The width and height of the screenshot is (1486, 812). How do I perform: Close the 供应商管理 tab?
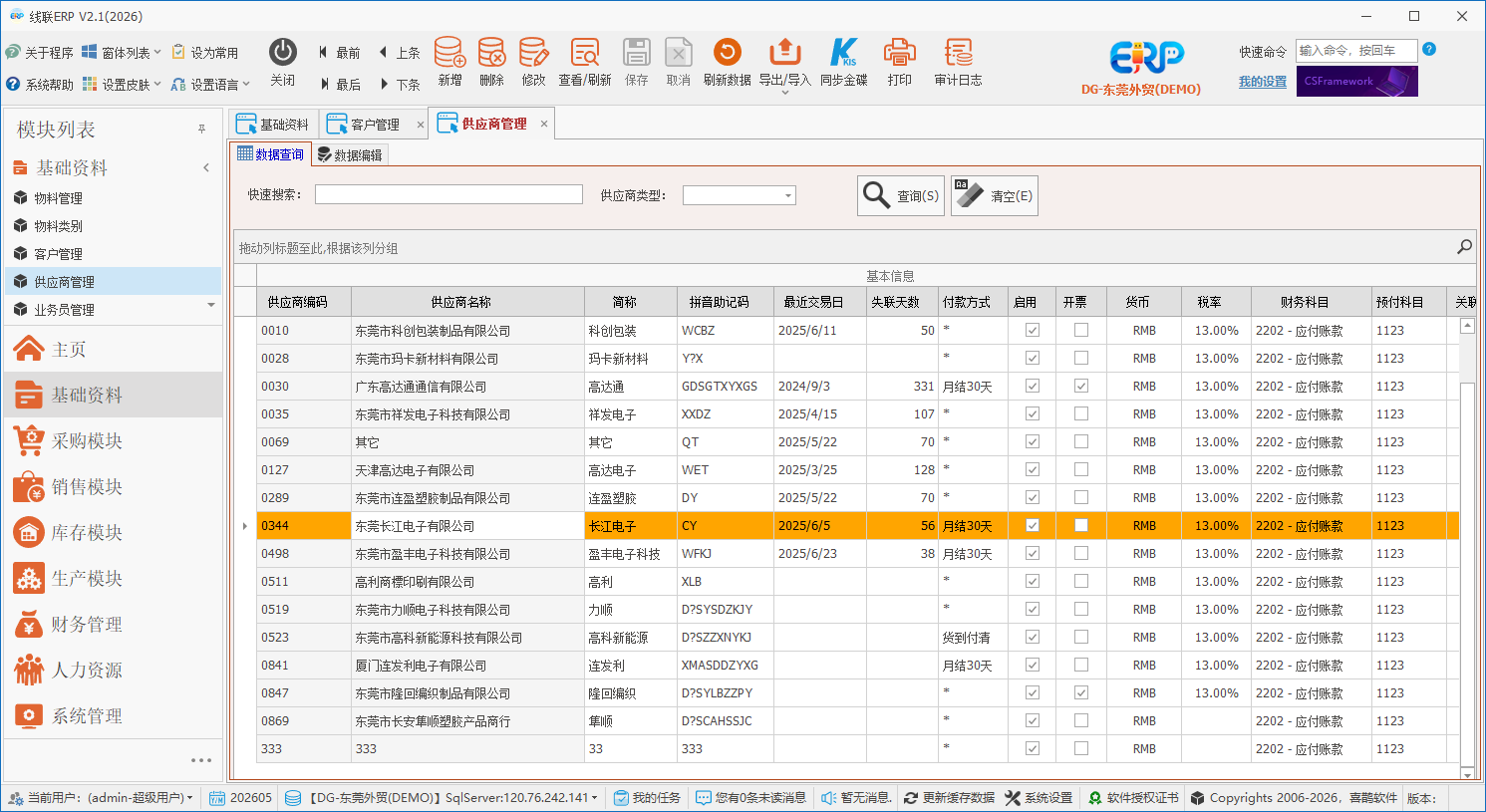pos(543,124)
